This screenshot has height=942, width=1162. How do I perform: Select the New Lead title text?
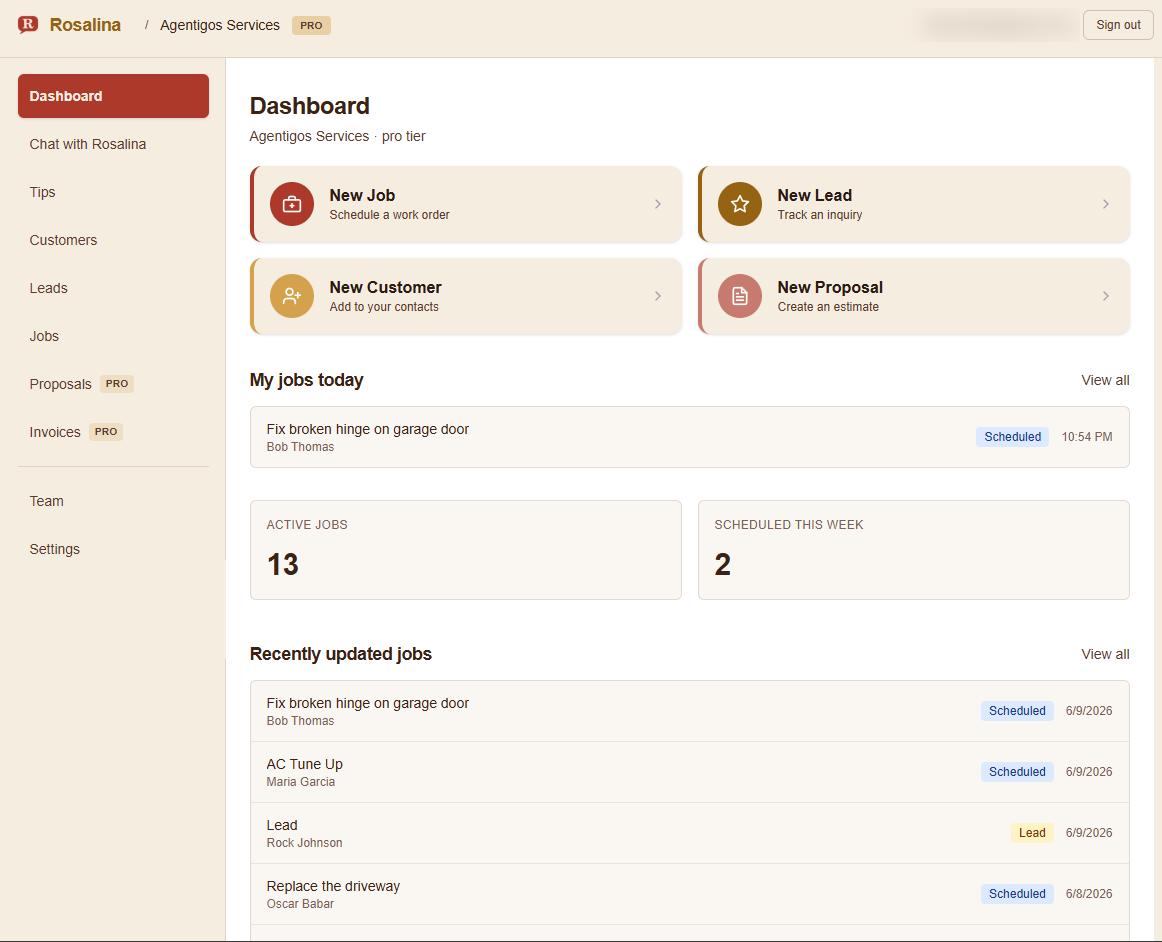click(814, 195)
